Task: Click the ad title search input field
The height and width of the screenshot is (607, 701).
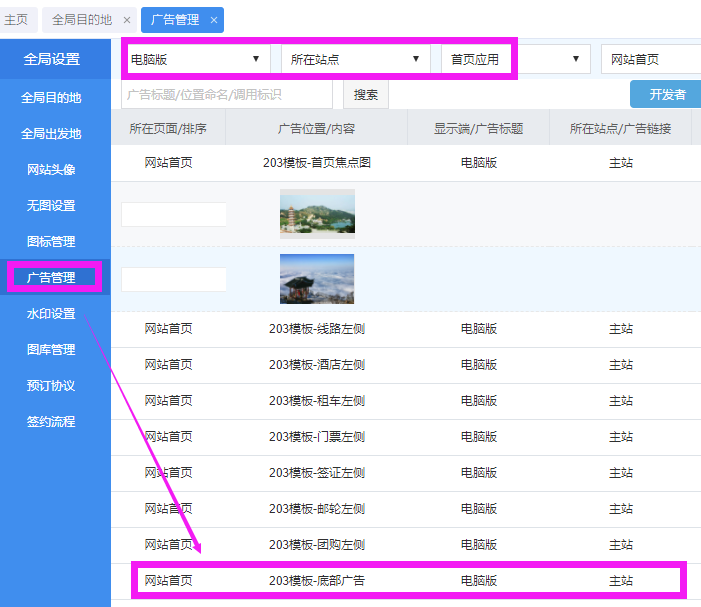Action: tap(227, 95)
